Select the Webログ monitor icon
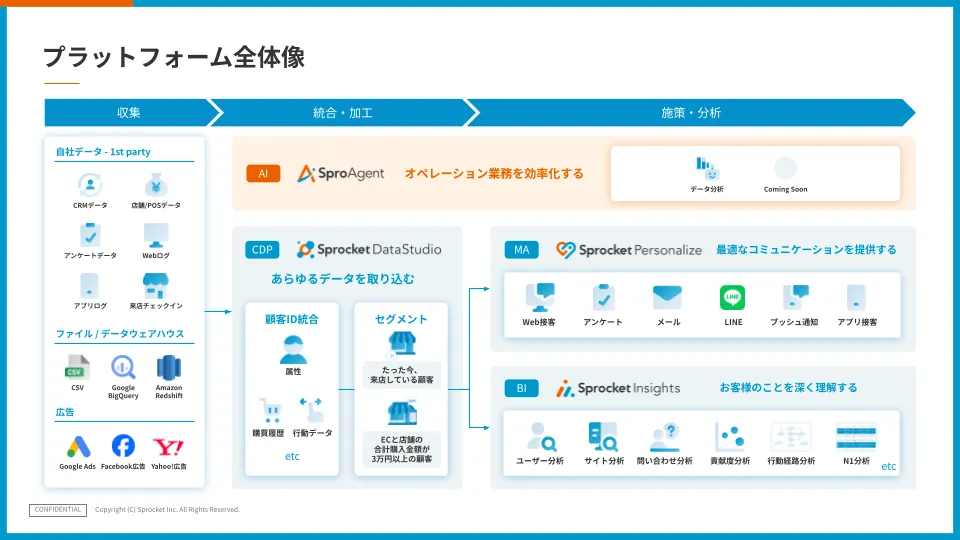This screenshot has height=540, width=960. 156,235
